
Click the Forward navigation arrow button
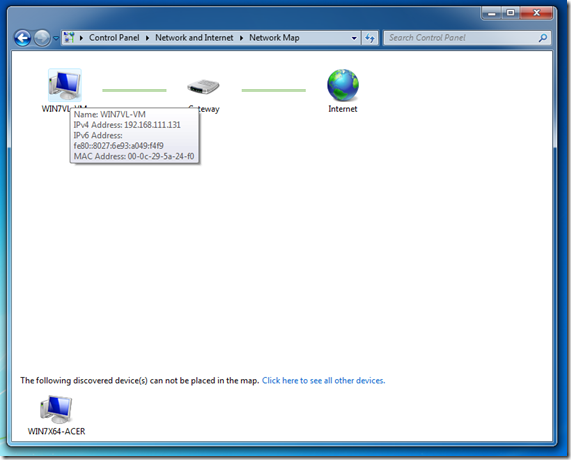(x=42, y=38)
